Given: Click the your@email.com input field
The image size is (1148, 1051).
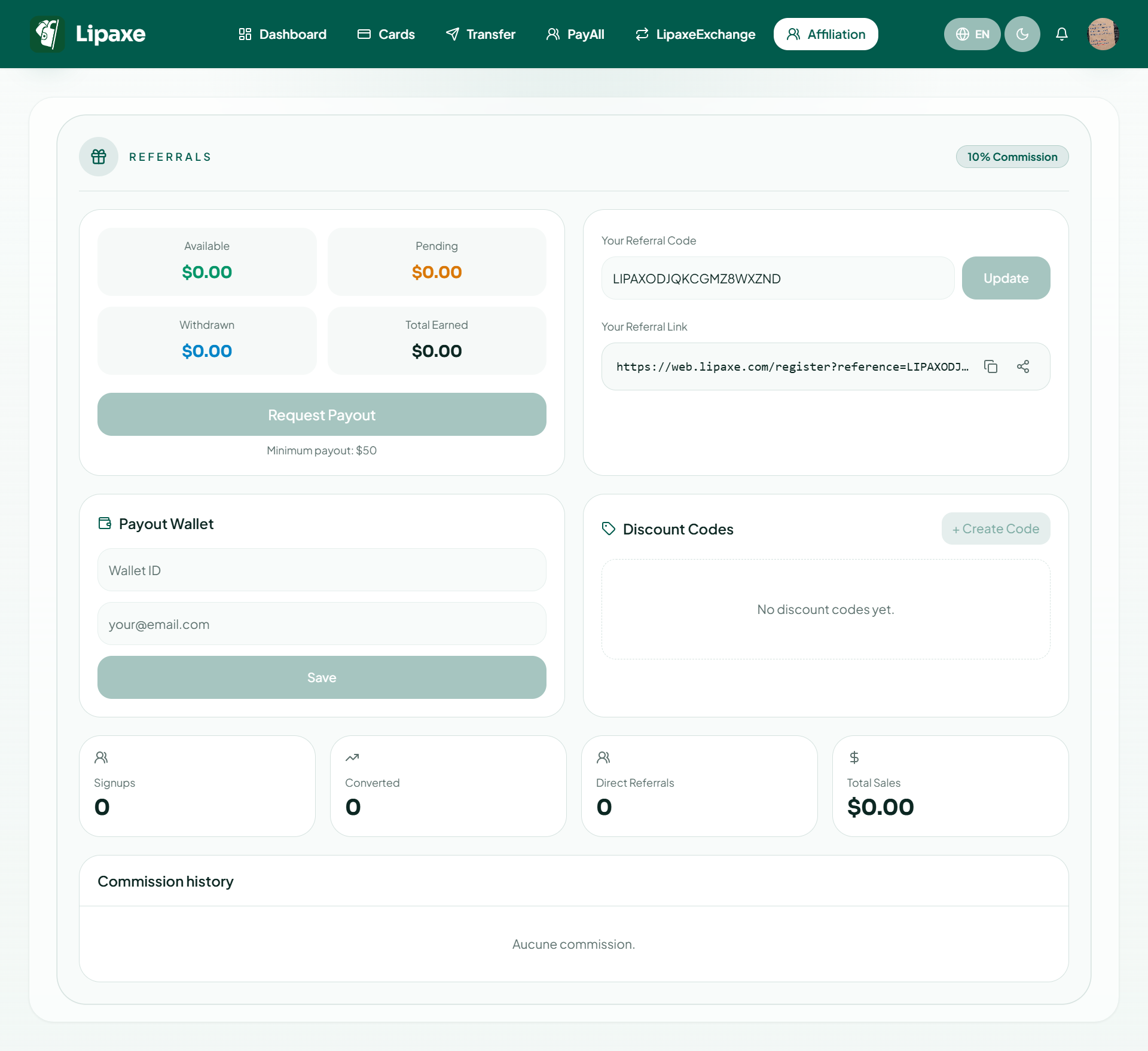Looking at the screenshot, I should tap(322, 624).
